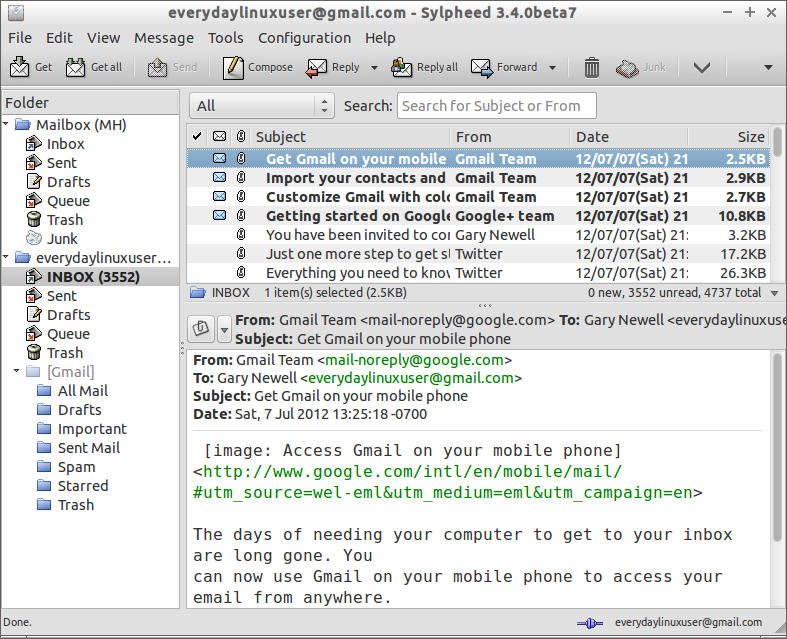Viewport: 787px width, 639px height.
Task: Click attachment clip icon on Twitter 'Just one more step' row
Action: click(x=241, y=254)
